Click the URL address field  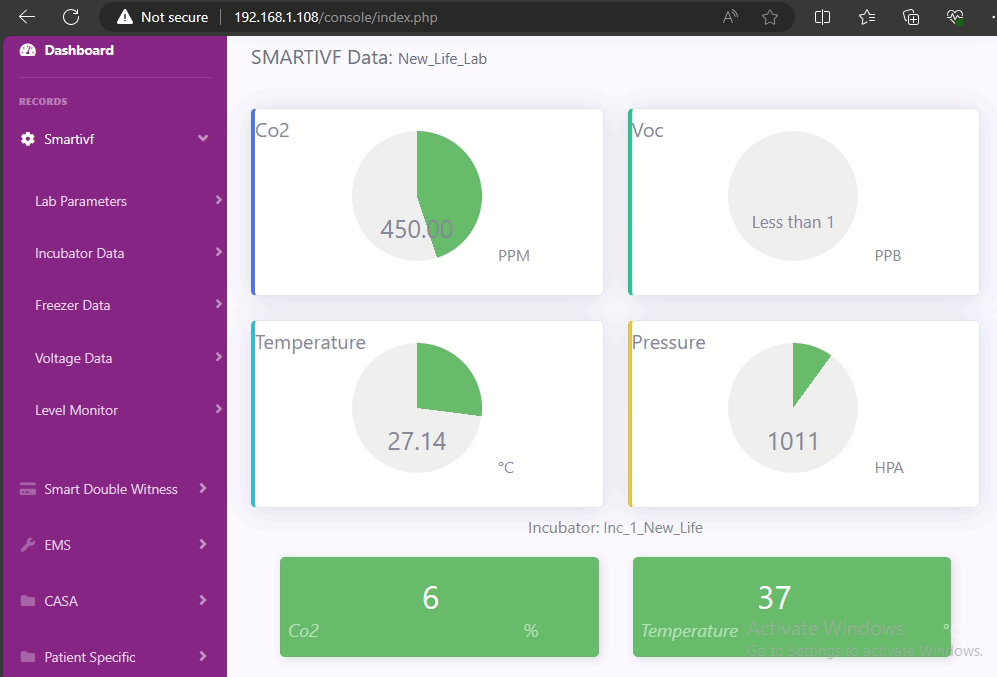coord(450,17)
